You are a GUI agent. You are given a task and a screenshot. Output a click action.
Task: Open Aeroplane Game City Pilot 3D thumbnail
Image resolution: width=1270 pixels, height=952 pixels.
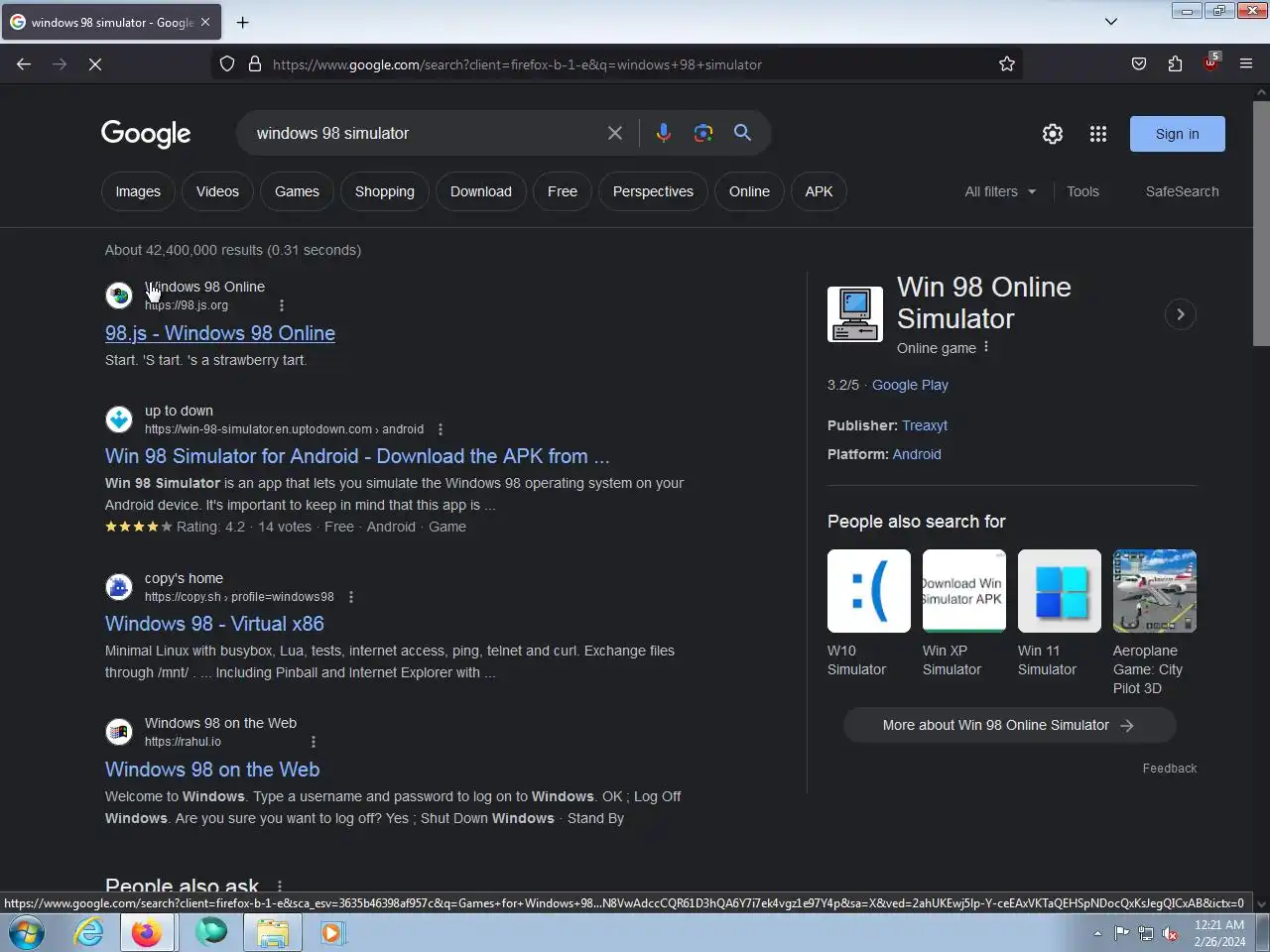tap(1155, 591)
